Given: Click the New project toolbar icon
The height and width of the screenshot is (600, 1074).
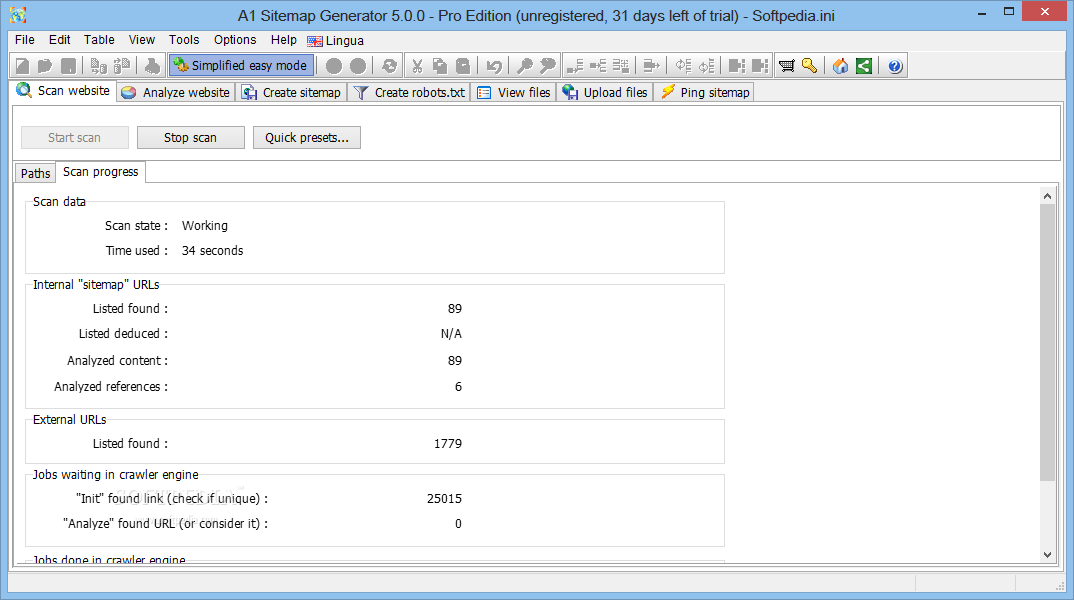Looking at the screenshot, I should [23, 66].
